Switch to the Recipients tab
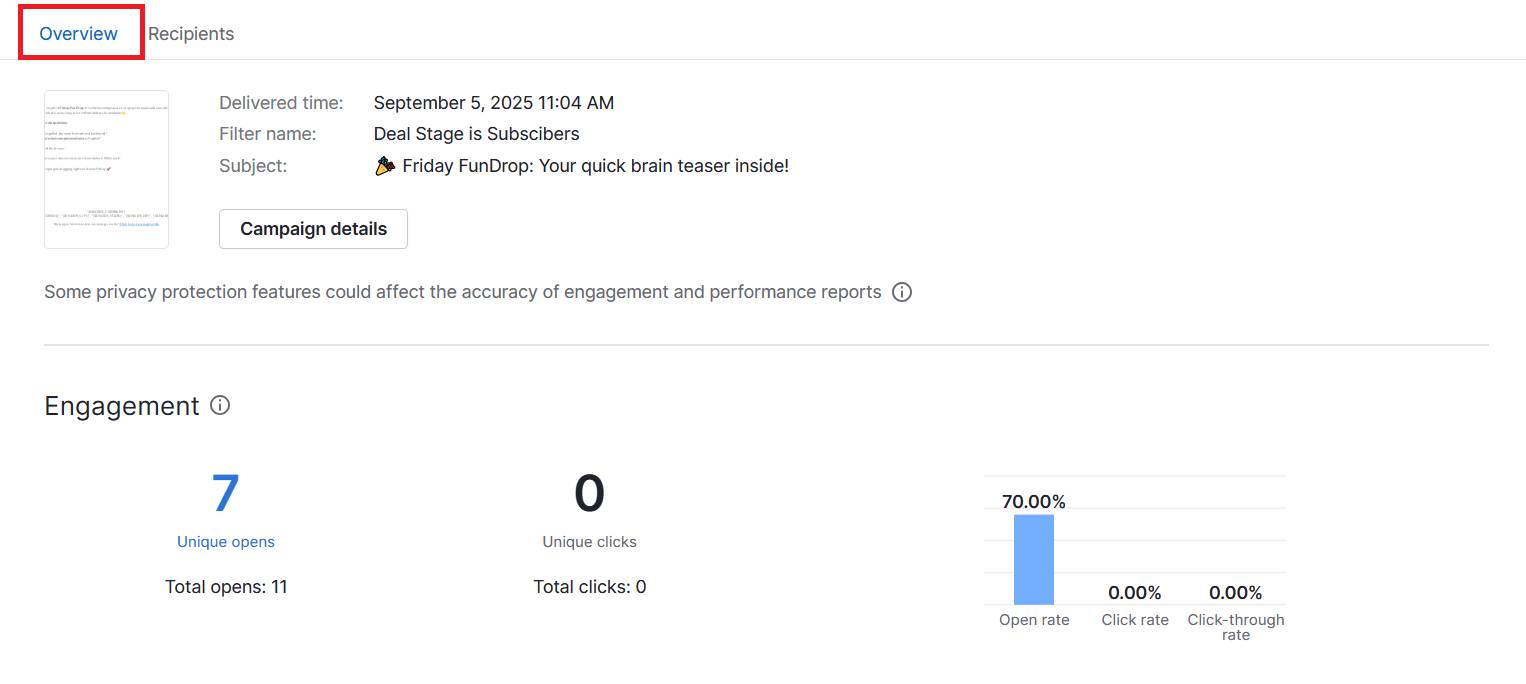1526x684 pixels. (x=190, y=33)
